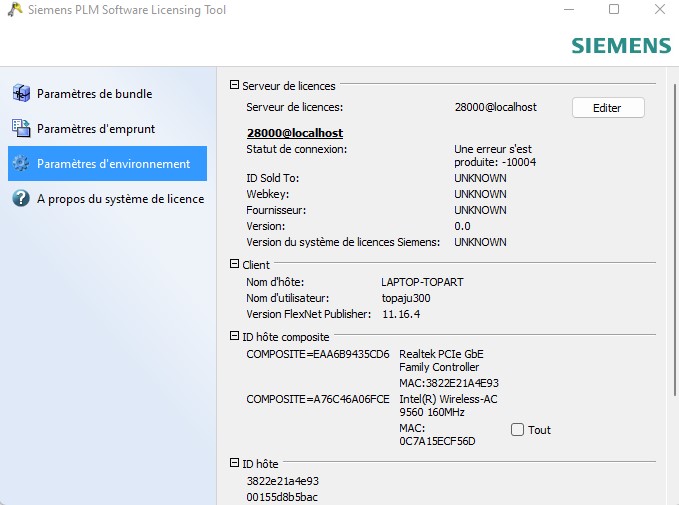The width and height of the screenshot is (679, 505).
Task: Open the 28000@localhost link
Action: (295, 133)
